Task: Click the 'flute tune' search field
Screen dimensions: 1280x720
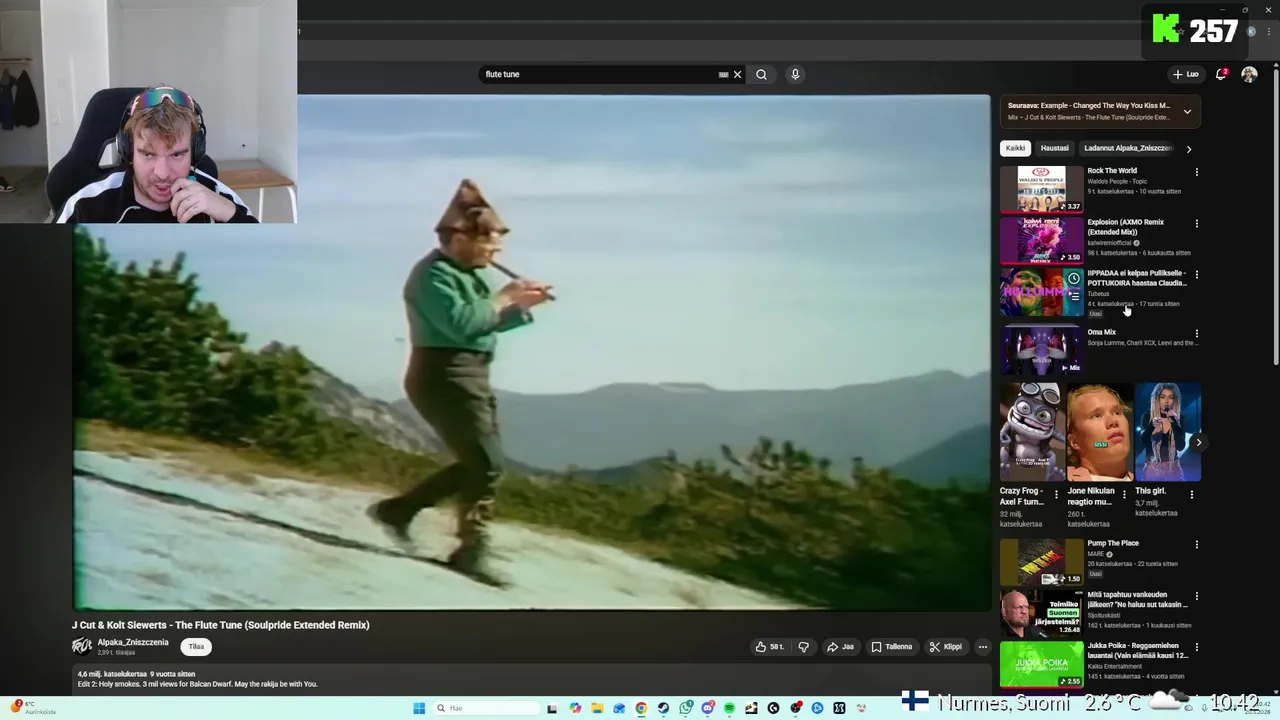Action: point(600,74)
